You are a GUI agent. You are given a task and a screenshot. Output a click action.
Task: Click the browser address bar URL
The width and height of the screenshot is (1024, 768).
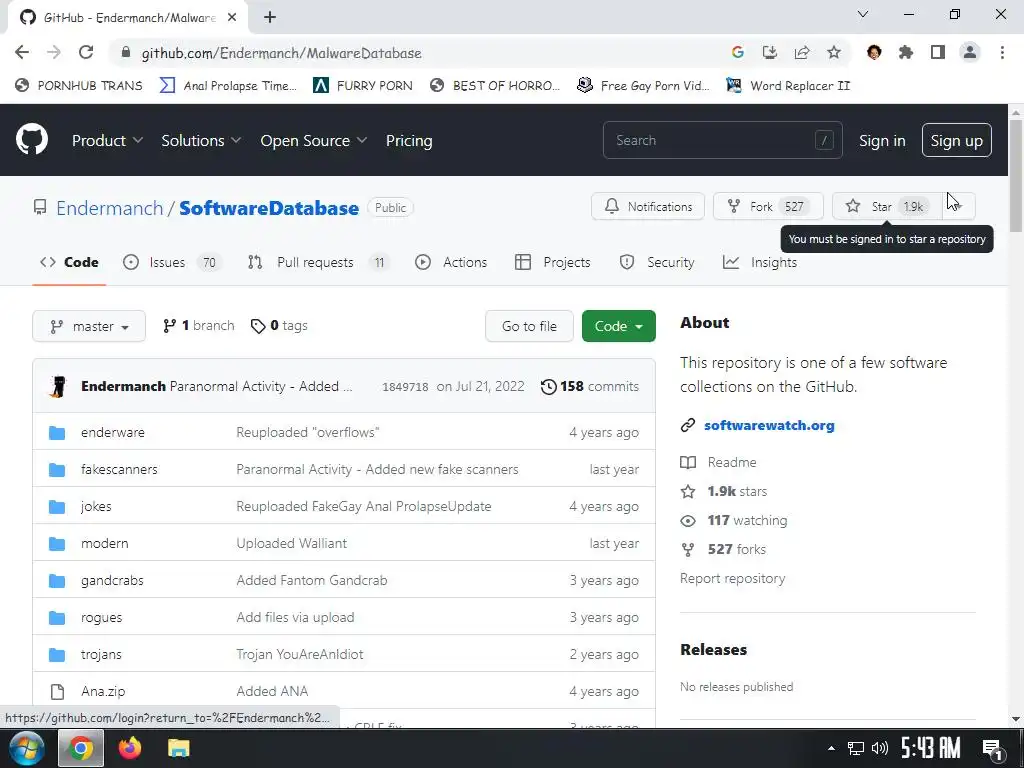click(281, 53)
